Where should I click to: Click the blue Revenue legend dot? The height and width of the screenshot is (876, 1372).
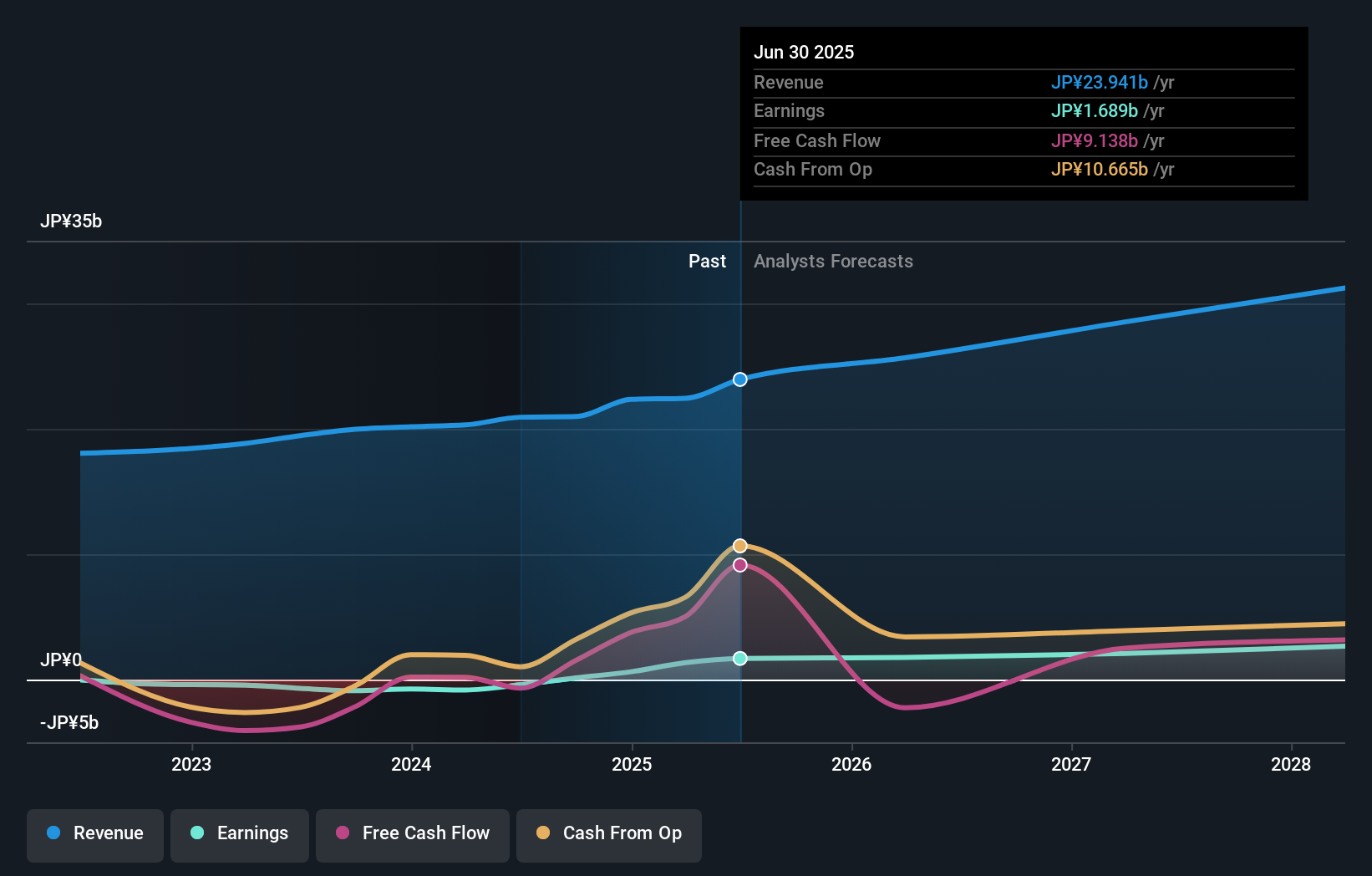click(53, 833)
